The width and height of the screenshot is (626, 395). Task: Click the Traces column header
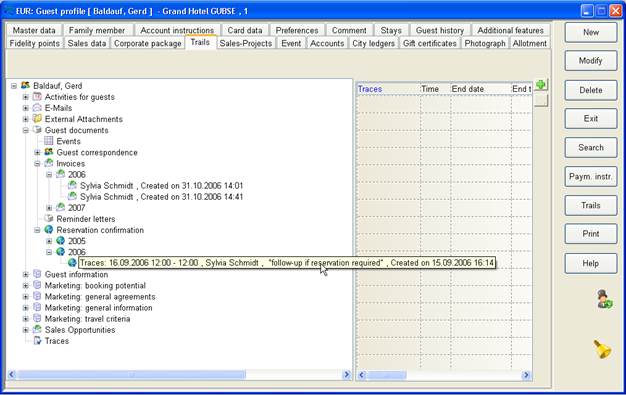[388, 89]
